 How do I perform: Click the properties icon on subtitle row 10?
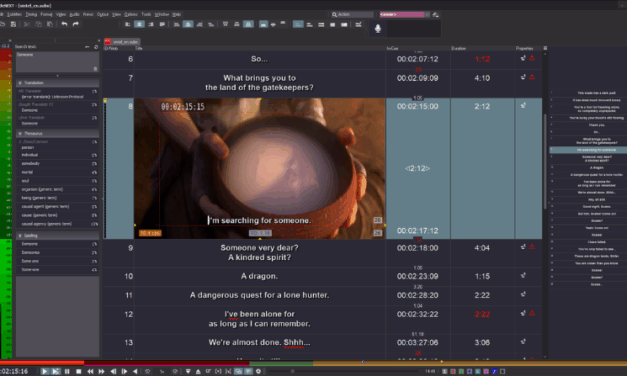pyautogui.click(x=523, y=276)
